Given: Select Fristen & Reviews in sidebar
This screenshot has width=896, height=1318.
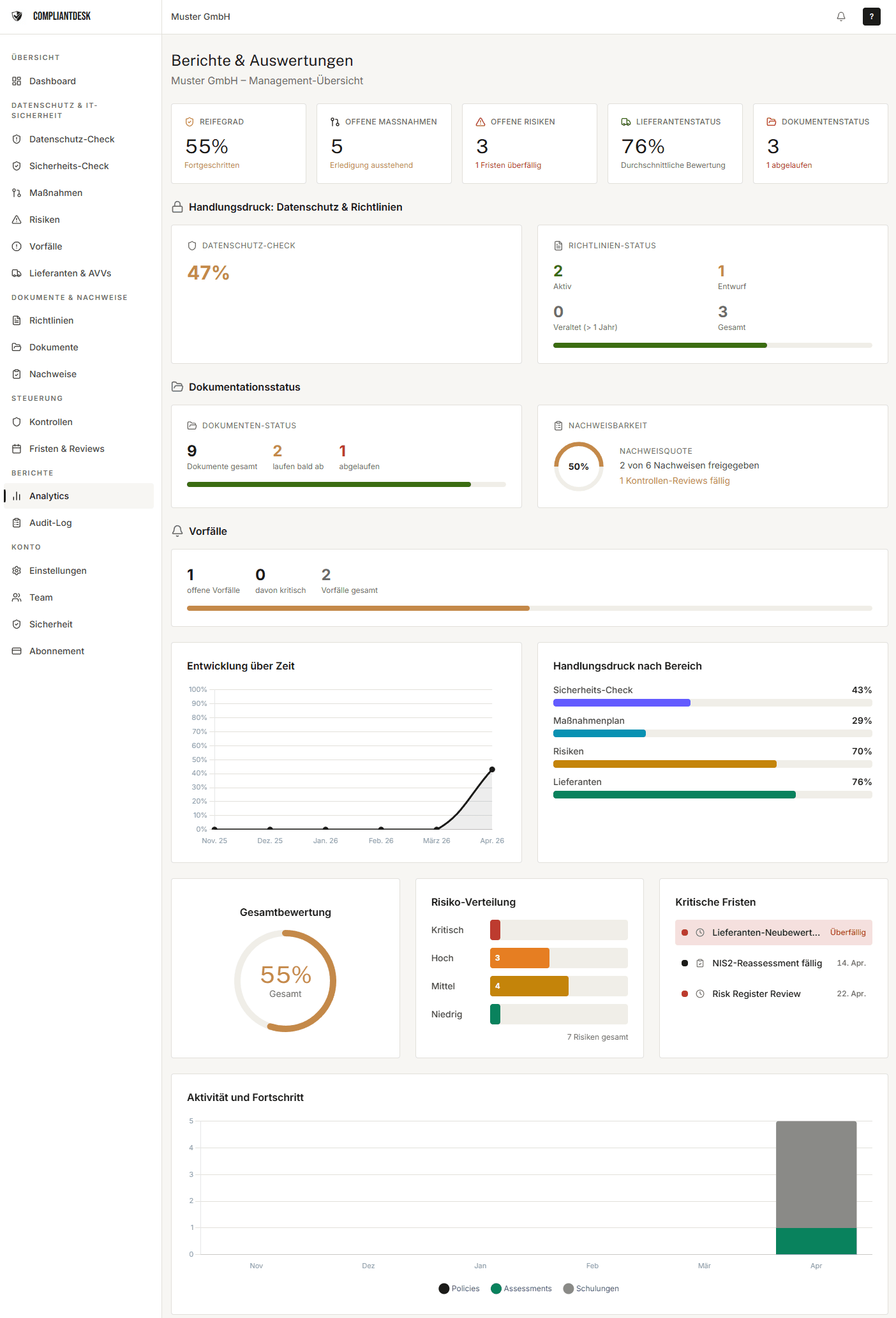Looking at the screenshot, I should click(x=66, y=449).
